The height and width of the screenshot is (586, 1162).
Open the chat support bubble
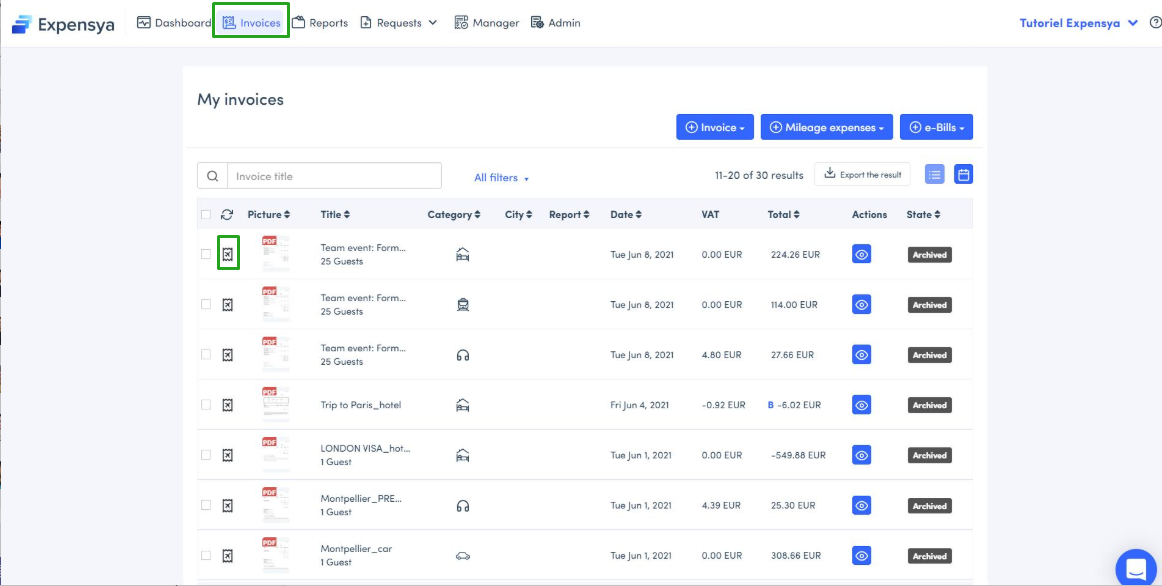pos(1135,568)
